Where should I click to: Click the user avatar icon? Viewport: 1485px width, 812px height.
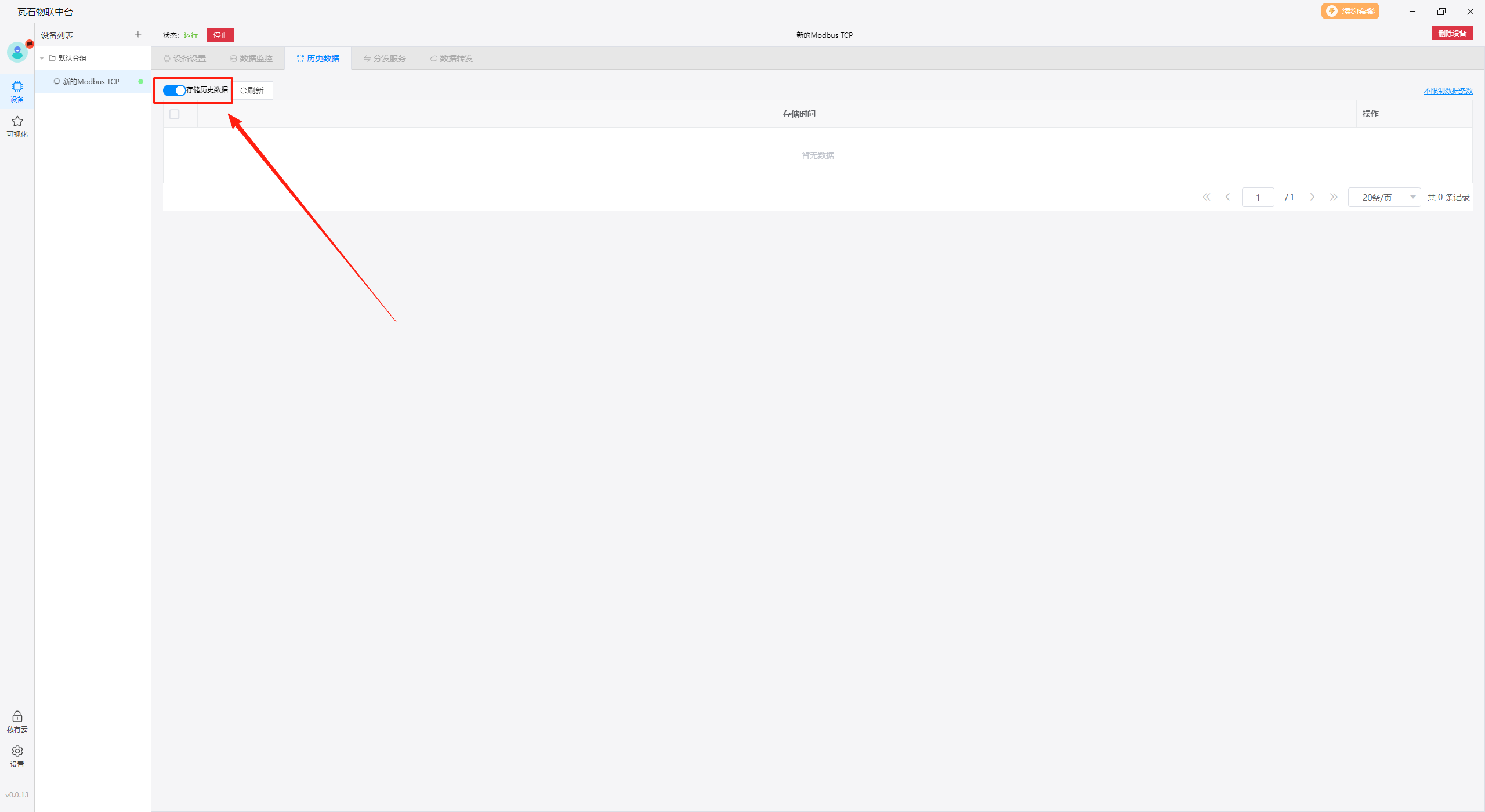17,53
